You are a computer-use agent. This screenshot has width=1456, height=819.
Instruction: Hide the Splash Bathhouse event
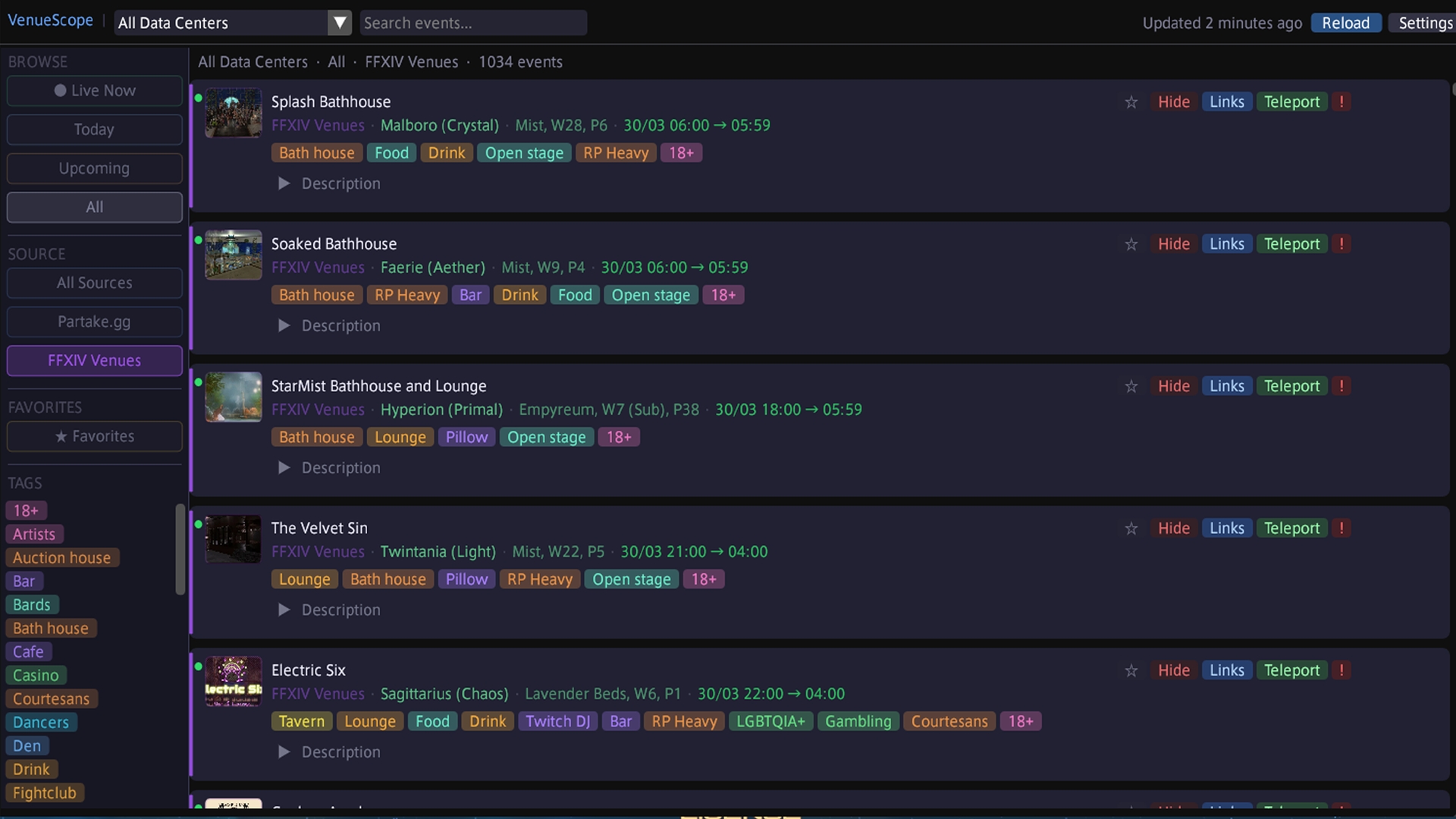click(x=1173, y=102)
